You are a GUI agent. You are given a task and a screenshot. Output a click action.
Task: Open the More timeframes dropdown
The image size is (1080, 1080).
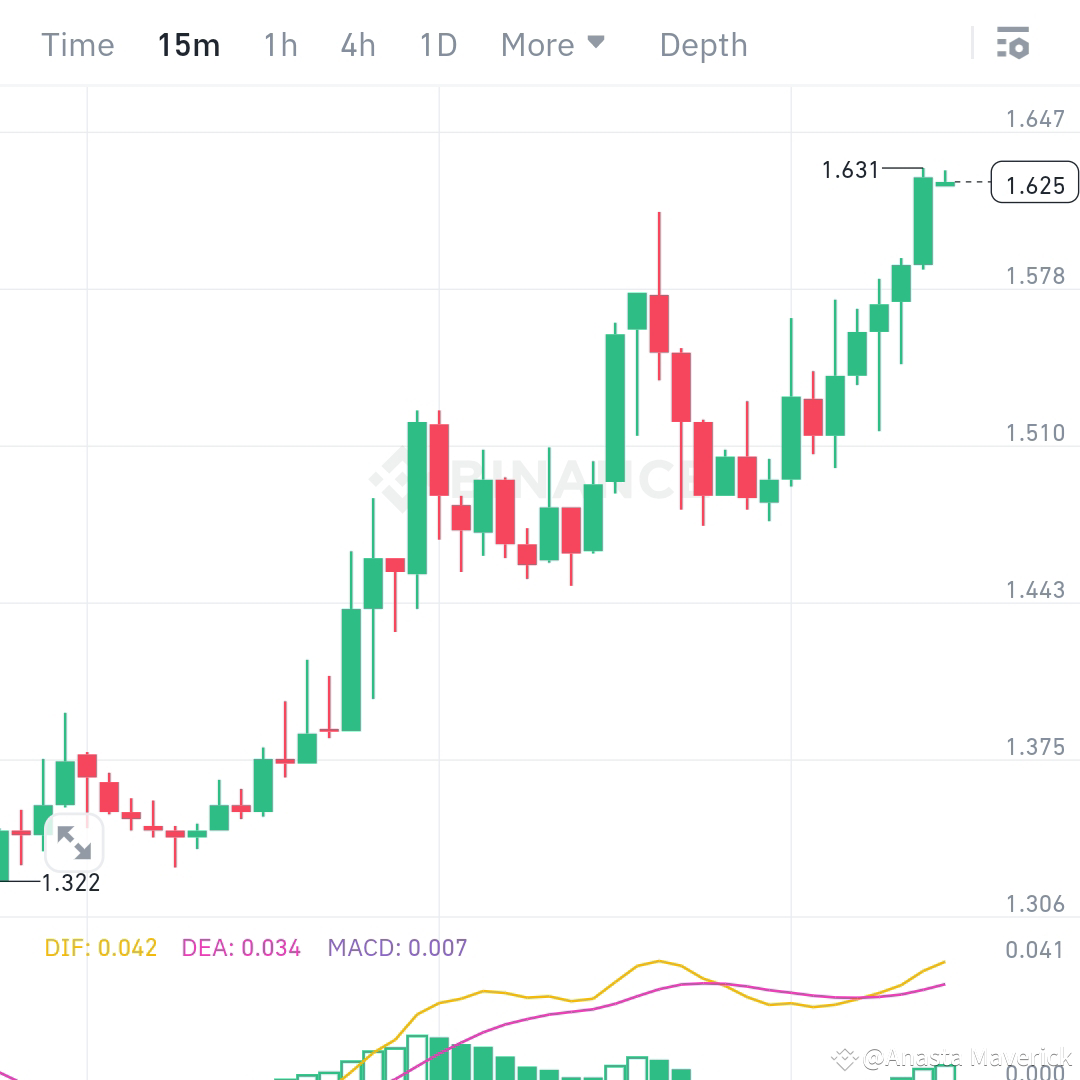click(x=538, y=44)
